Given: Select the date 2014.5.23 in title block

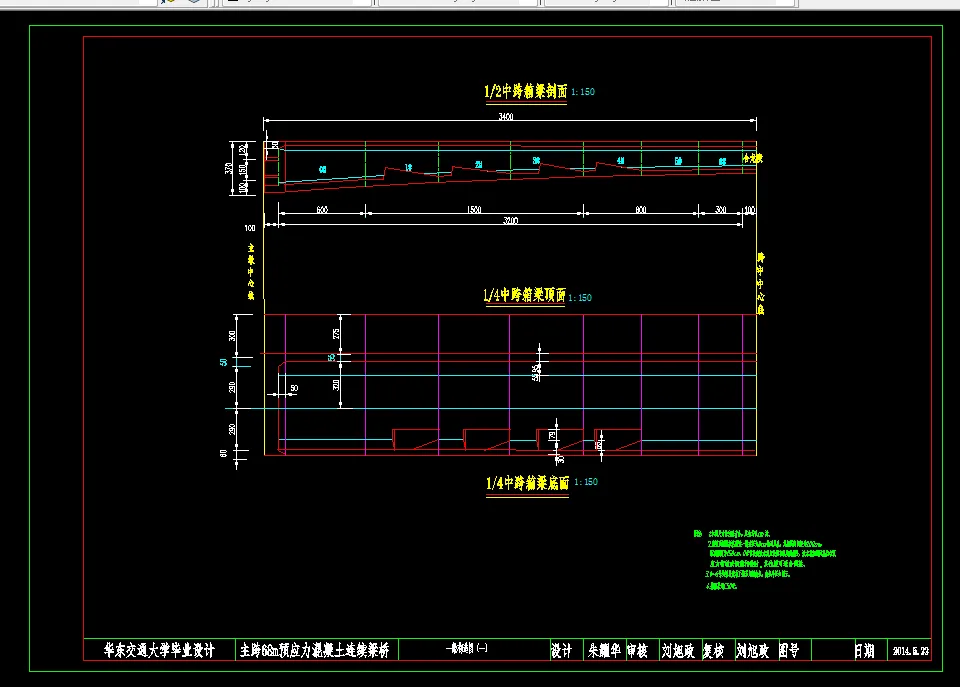Looking at the screenshot, I should [x=911, y=651].
